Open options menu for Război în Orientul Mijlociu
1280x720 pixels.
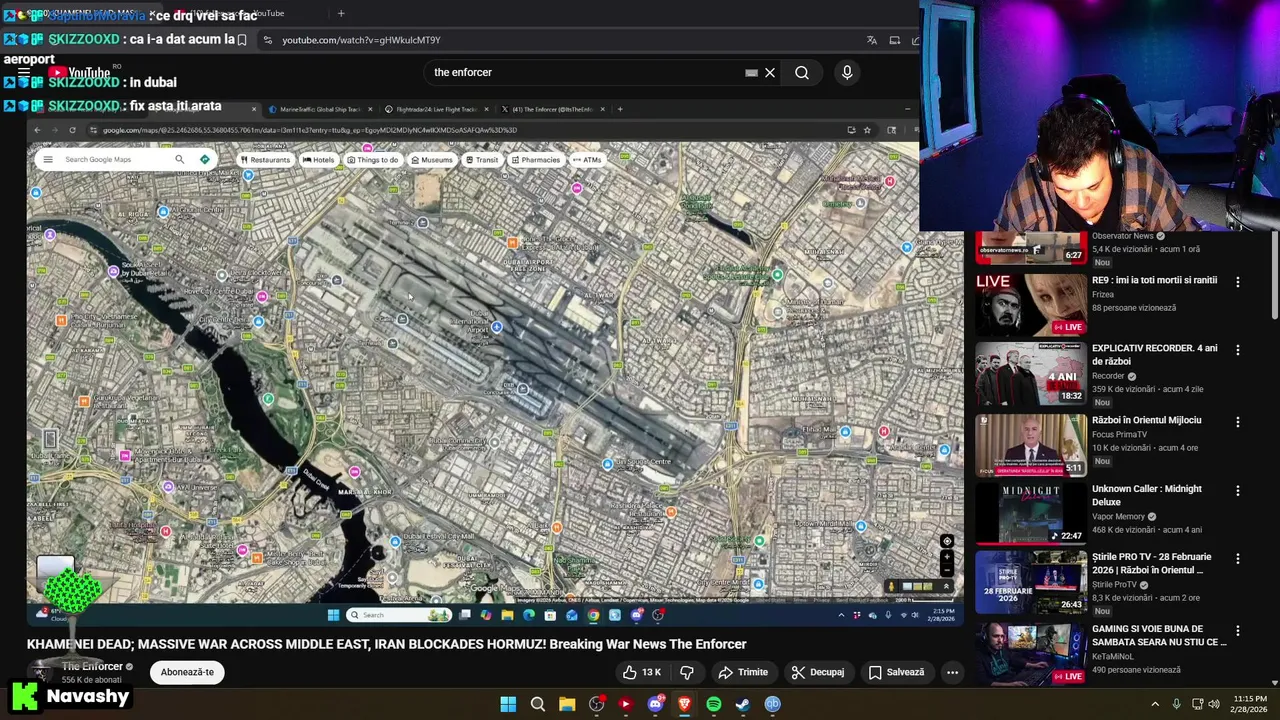pyautogui.click(x=1238, y=422)
